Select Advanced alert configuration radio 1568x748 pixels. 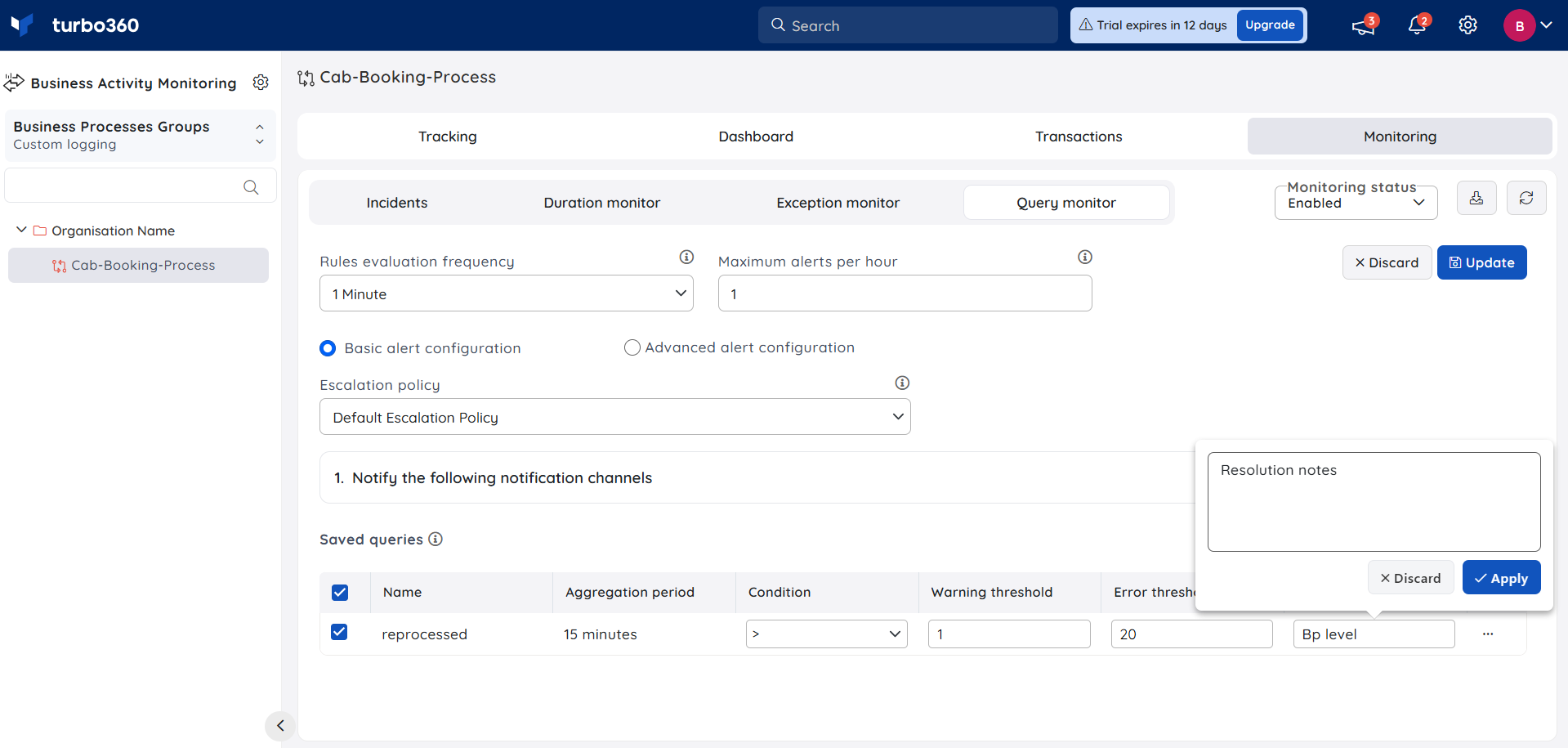pyautogui.click(x=632, y=347)
